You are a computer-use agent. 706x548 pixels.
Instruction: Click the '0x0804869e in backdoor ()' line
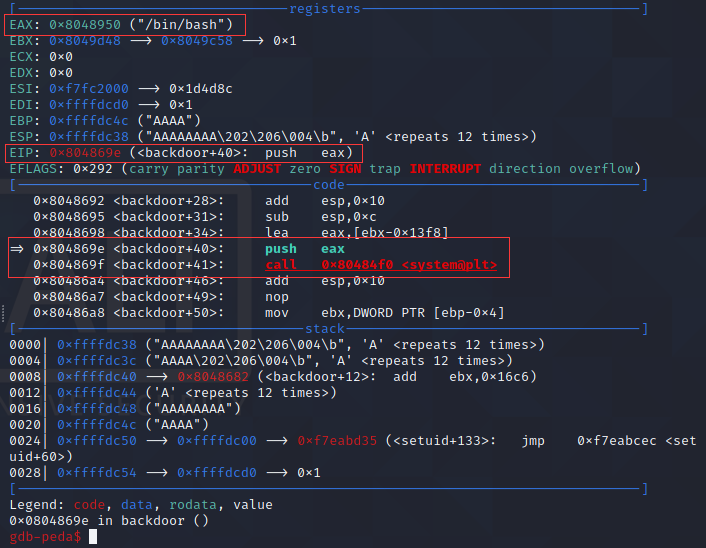(109, 521)
